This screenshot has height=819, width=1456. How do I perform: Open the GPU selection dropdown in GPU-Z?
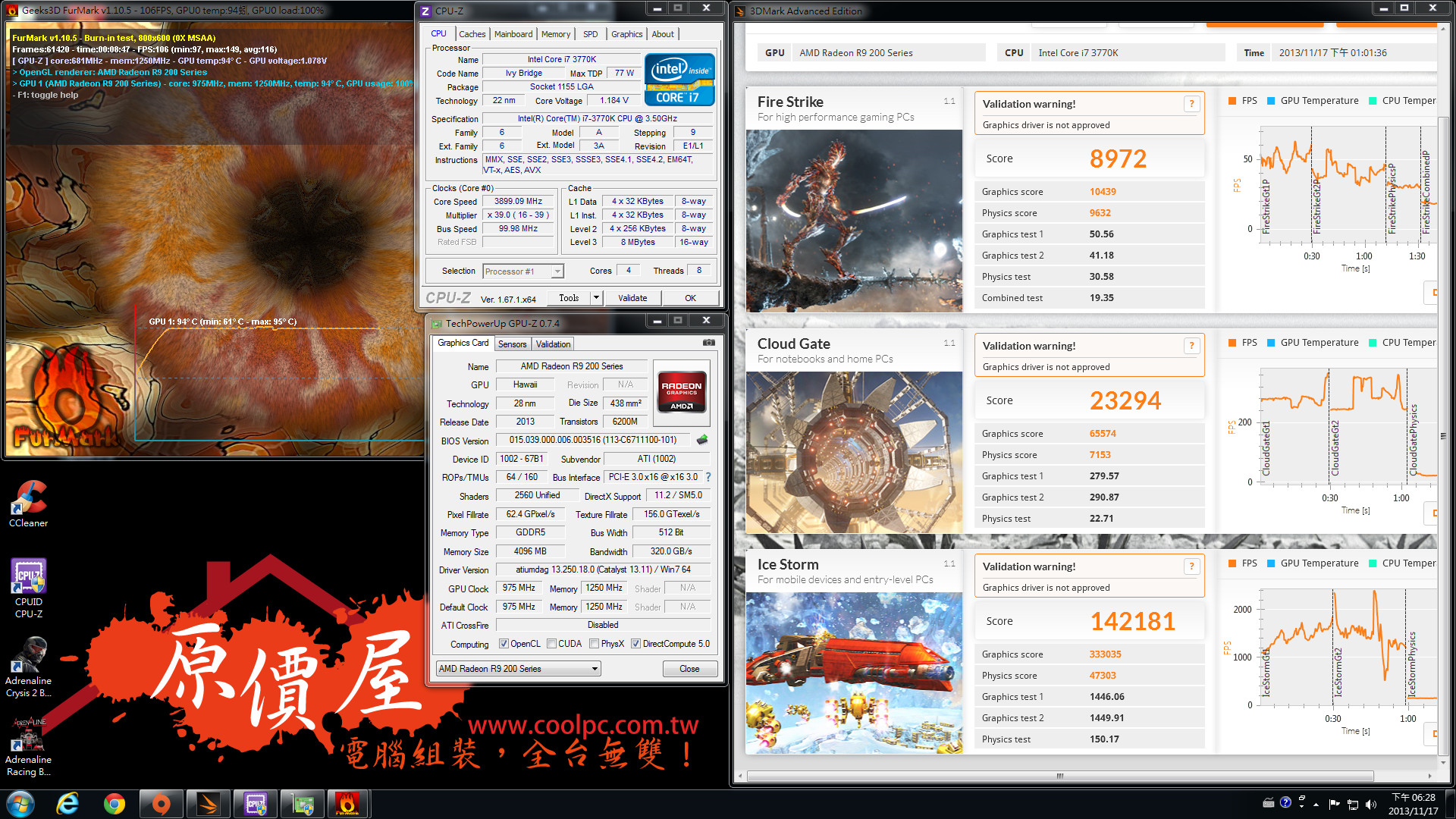pyautogui.click(x=519, y=669)
